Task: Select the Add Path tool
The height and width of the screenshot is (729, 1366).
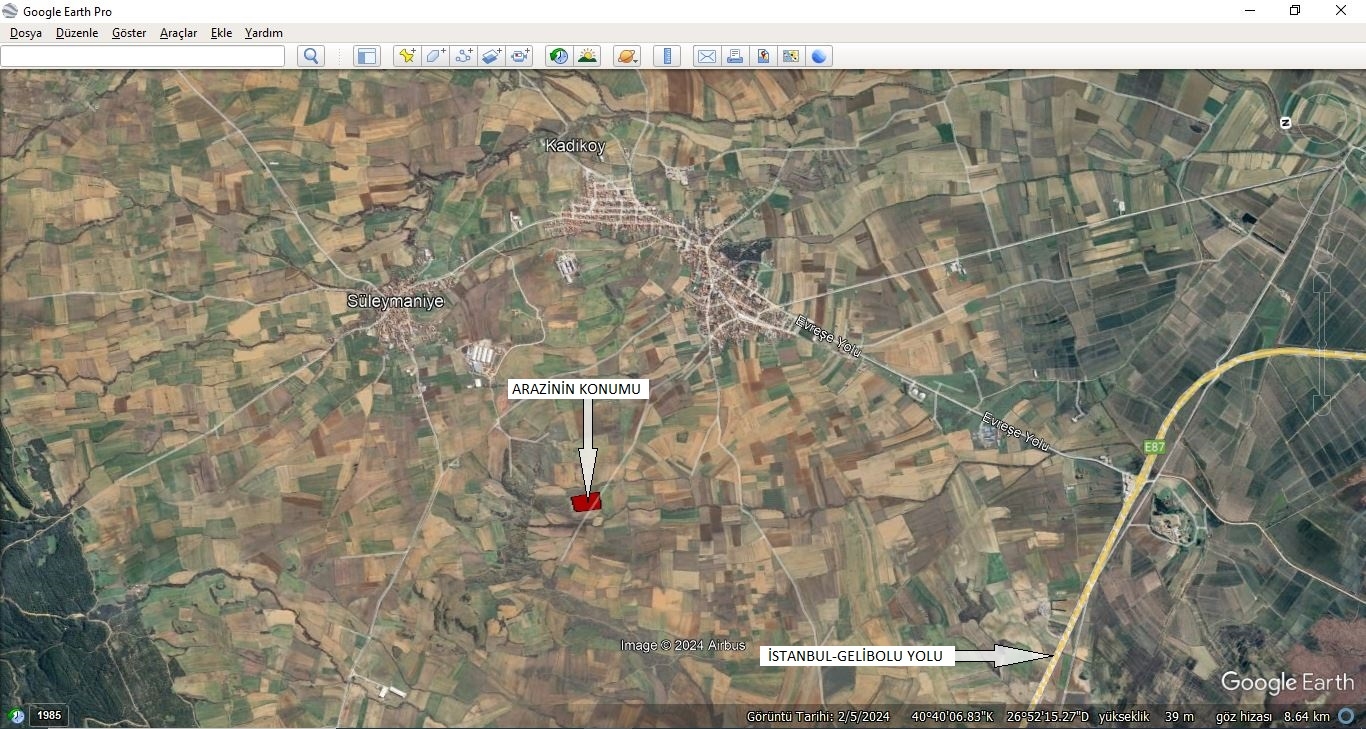Action: (x=463, y=56)
